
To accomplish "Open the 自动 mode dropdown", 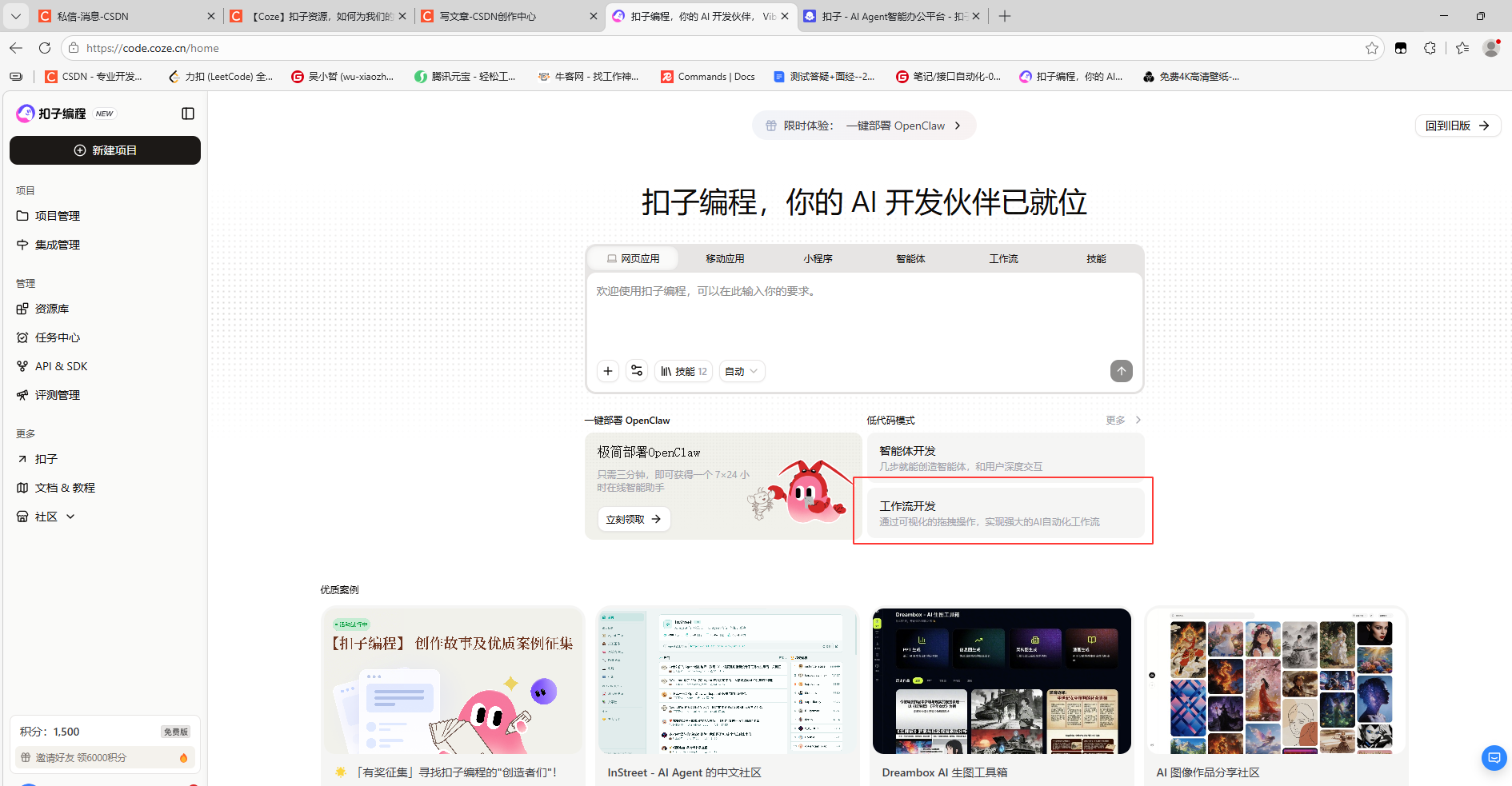I will pos(742,371).
